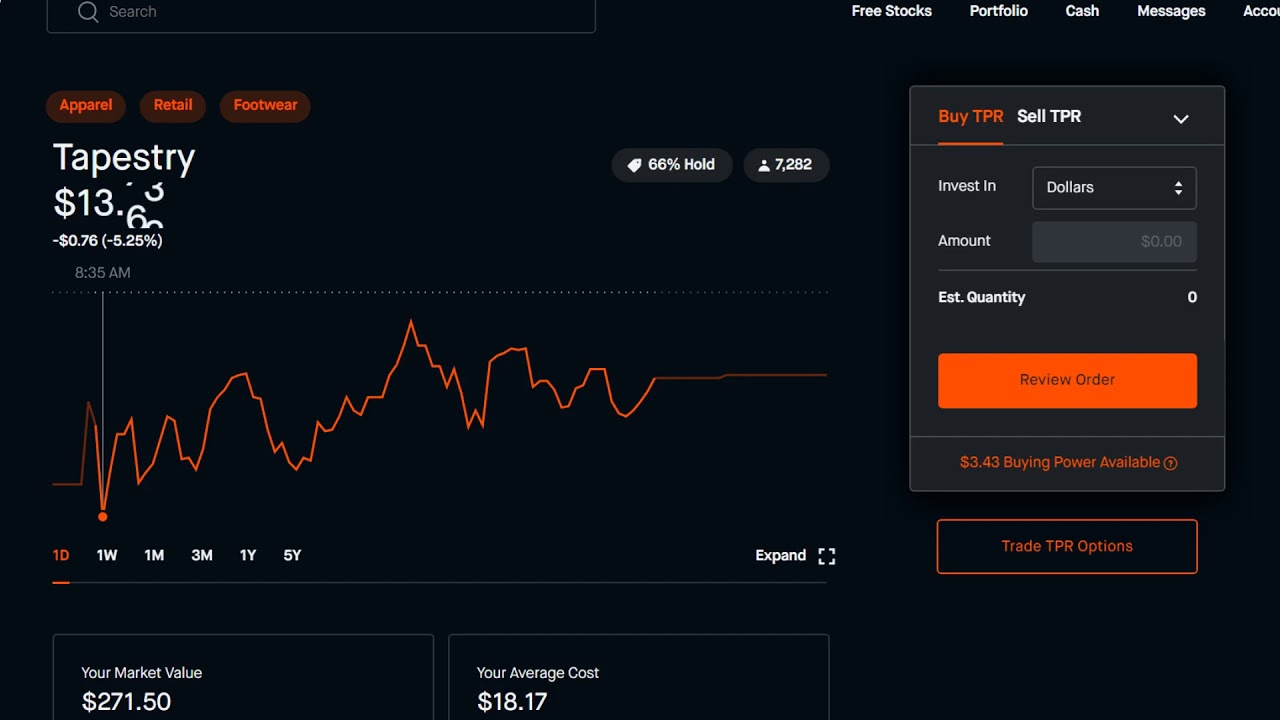Click the Your Average Cost card

639,677
